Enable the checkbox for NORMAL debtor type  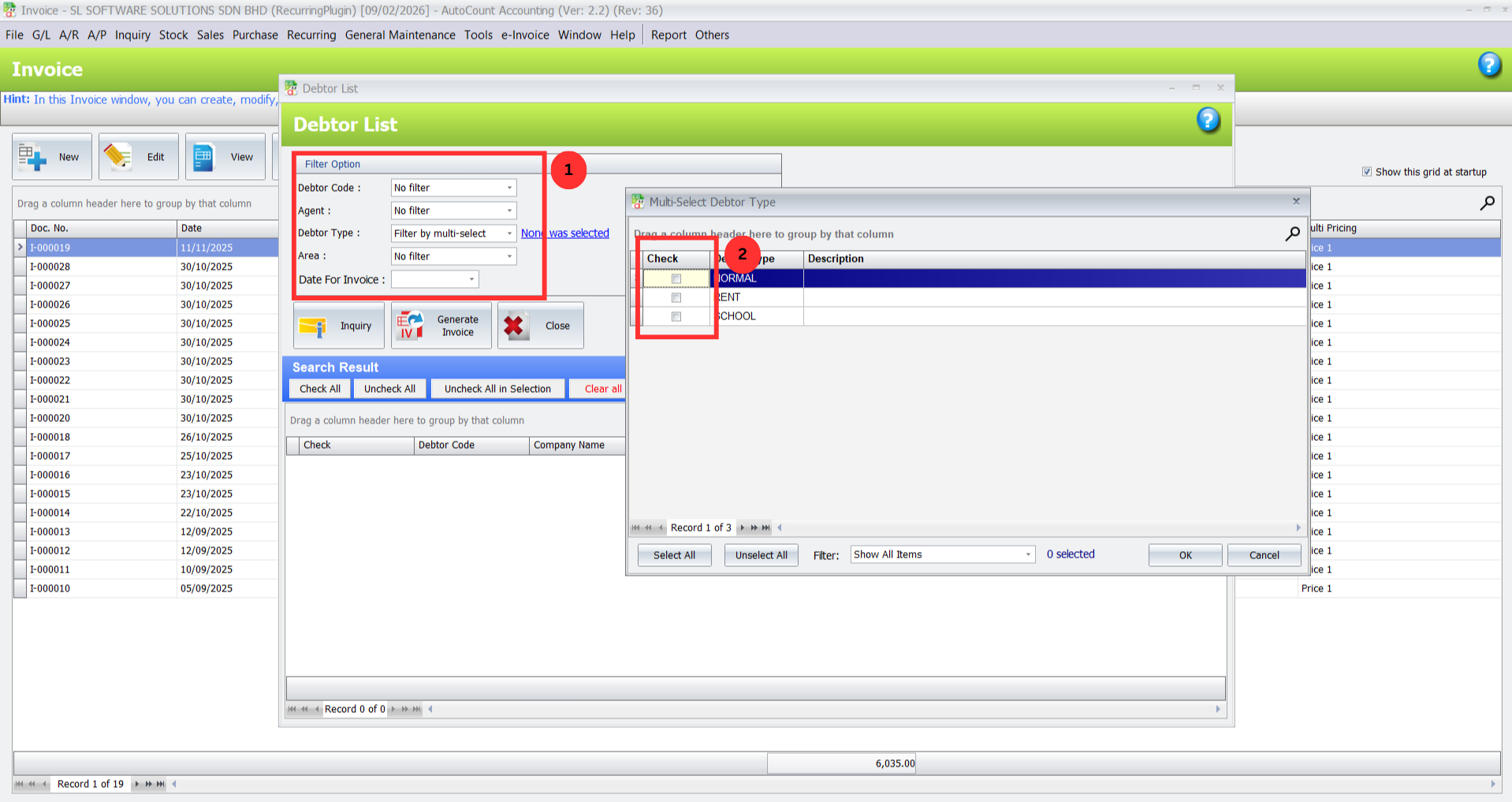click(x=676, y=278)
